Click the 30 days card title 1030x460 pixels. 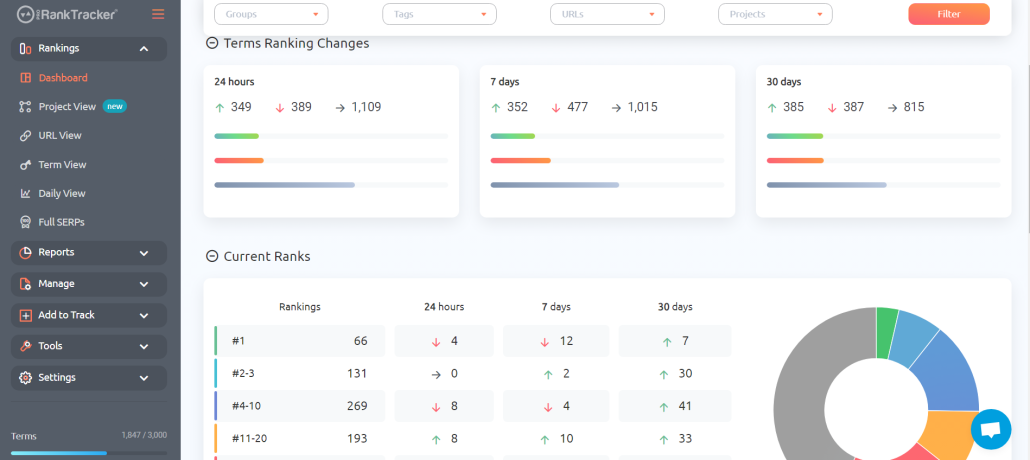click(x=784, y=82)
